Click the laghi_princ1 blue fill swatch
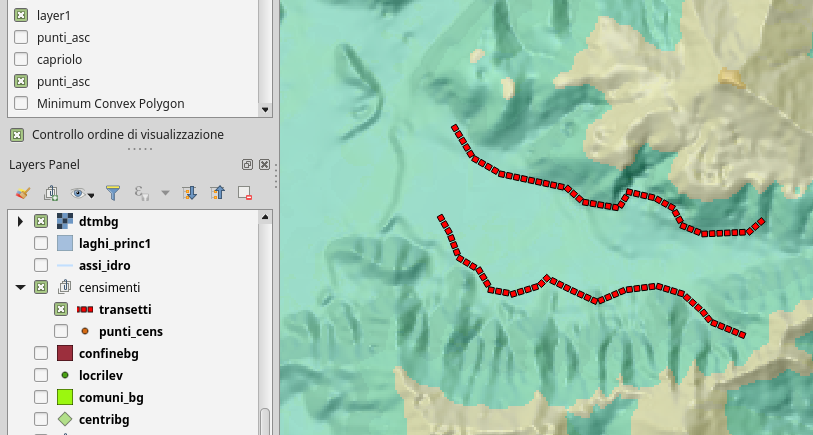 coord(65,243)
